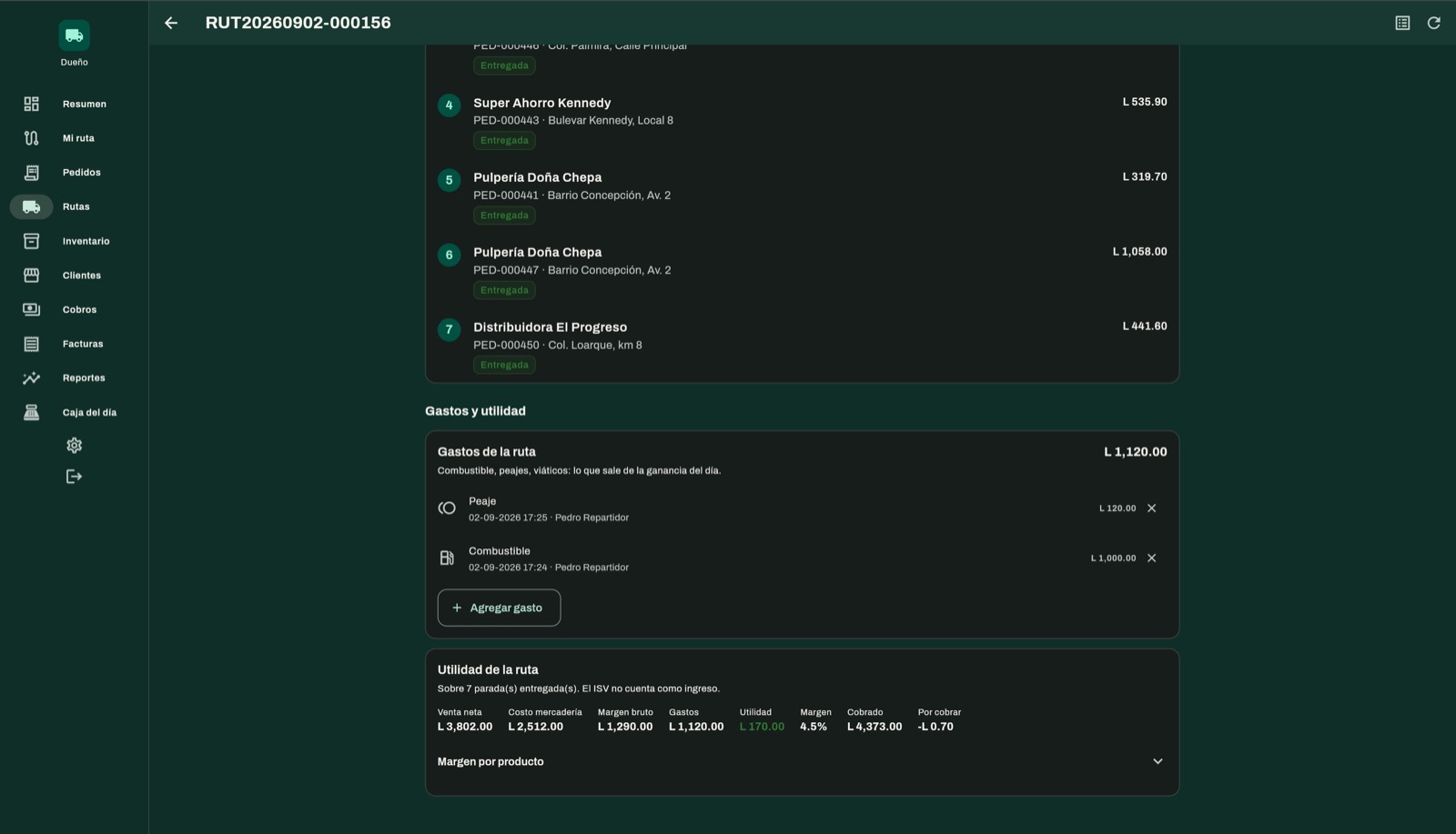Click the Mi ruta route icon
This screenshot has height=834, width=1456.
pyautogui.click(x=32, y=138)
